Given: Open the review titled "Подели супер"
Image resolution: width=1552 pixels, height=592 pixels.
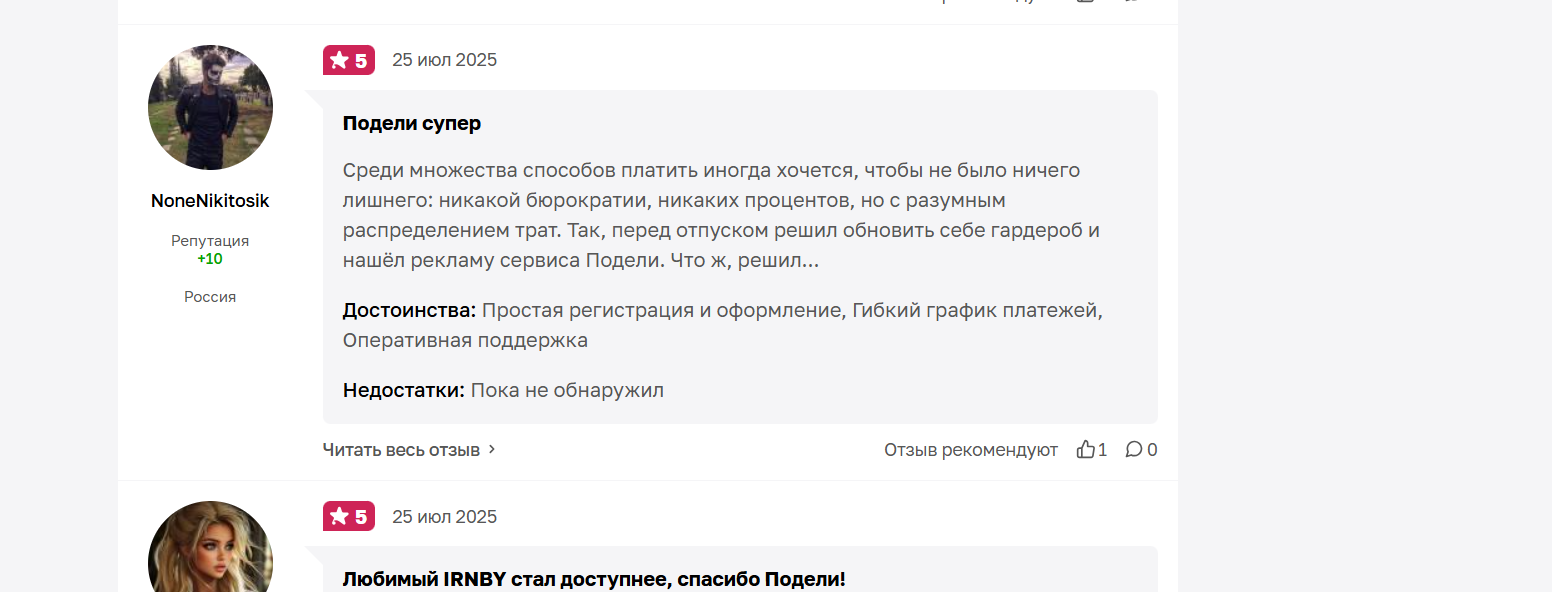Looking at the screenshot, I should click(x=412, y=124).
